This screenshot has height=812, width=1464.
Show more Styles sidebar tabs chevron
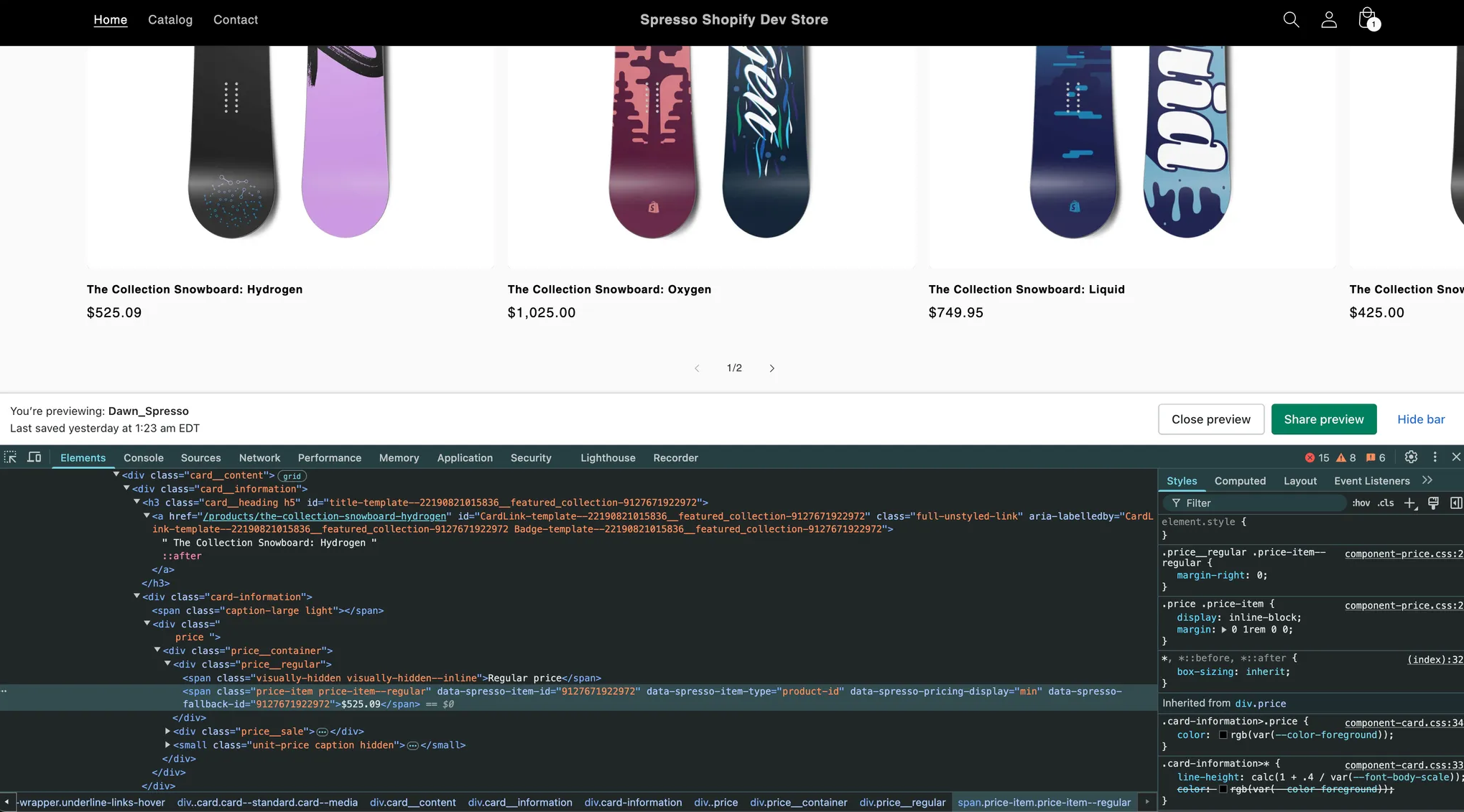pos(1427,480)
